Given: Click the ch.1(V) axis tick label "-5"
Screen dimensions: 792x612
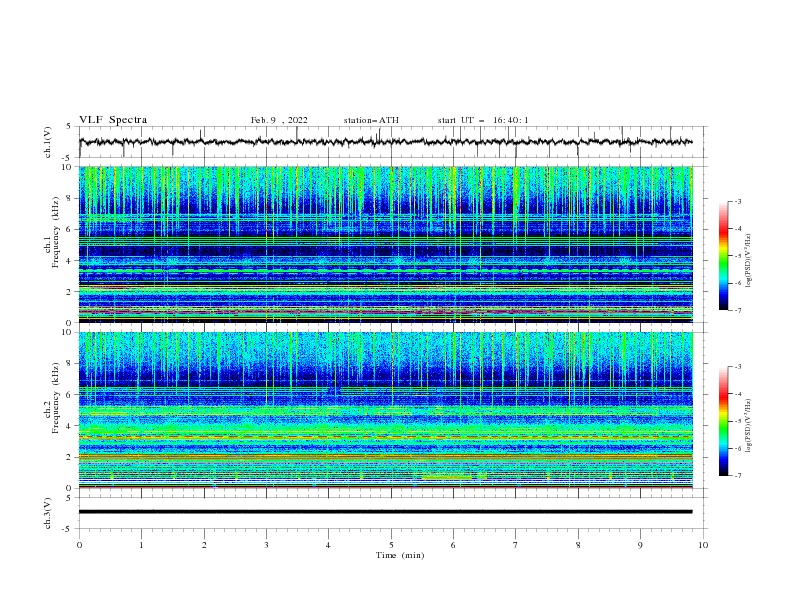Looking at the screenshot, I should tap(68, 158).
